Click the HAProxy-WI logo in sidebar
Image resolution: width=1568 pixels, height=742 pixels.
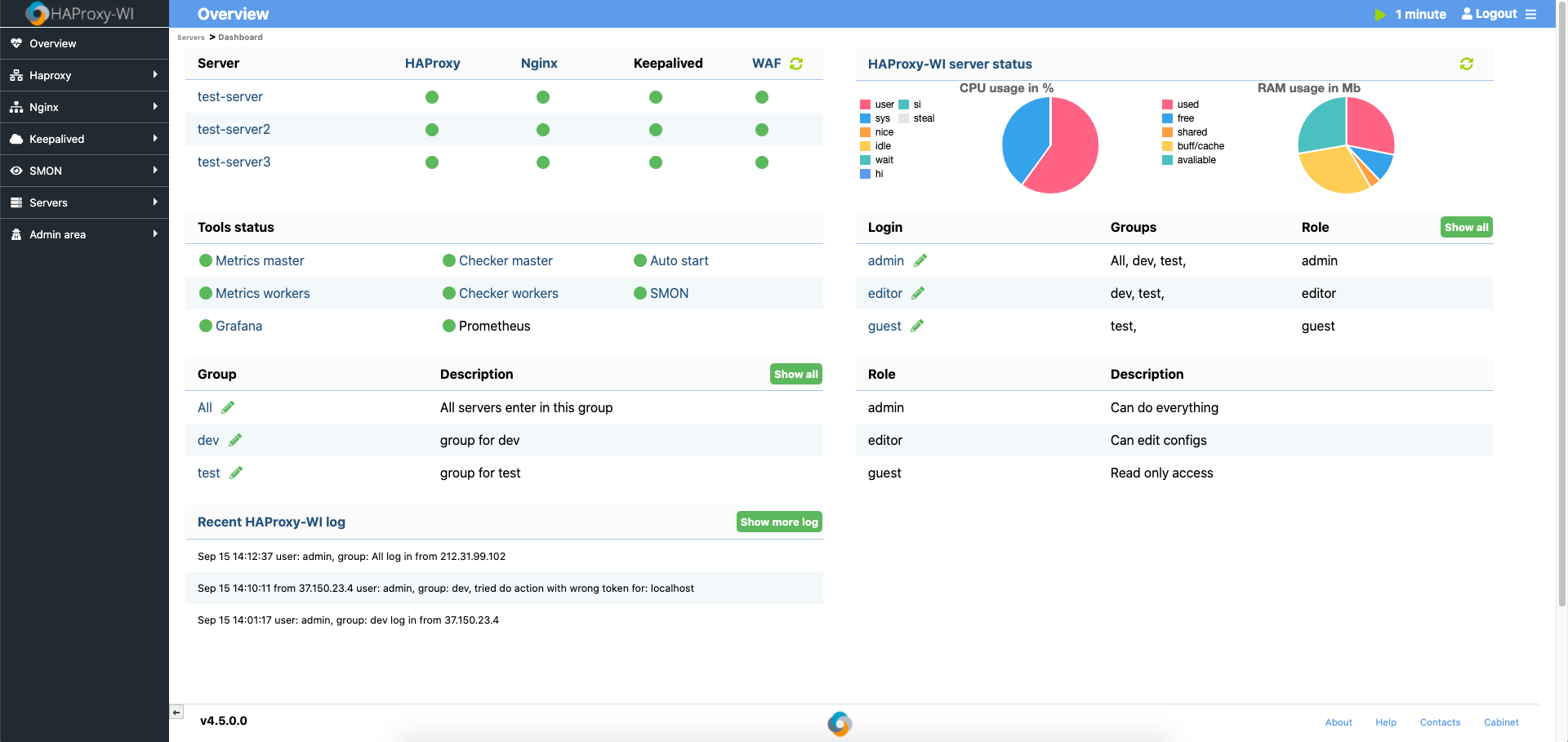(80, 13)
